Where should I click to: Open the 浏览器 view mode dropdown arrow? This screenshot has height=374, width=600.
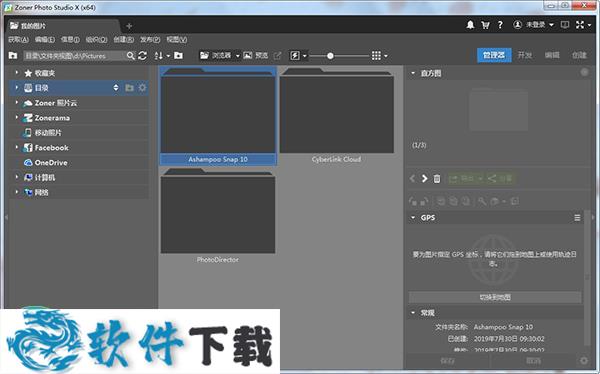[237, 56]
